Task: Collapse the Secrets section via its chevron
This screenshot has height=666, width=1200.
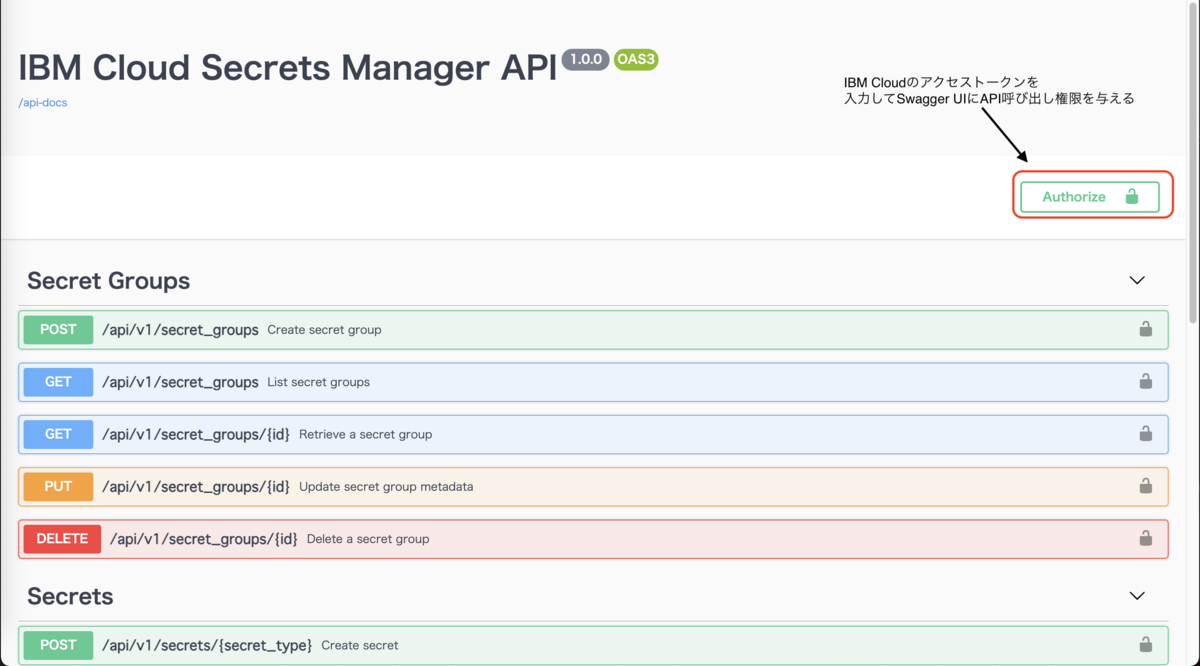Action: [1137, 595]
